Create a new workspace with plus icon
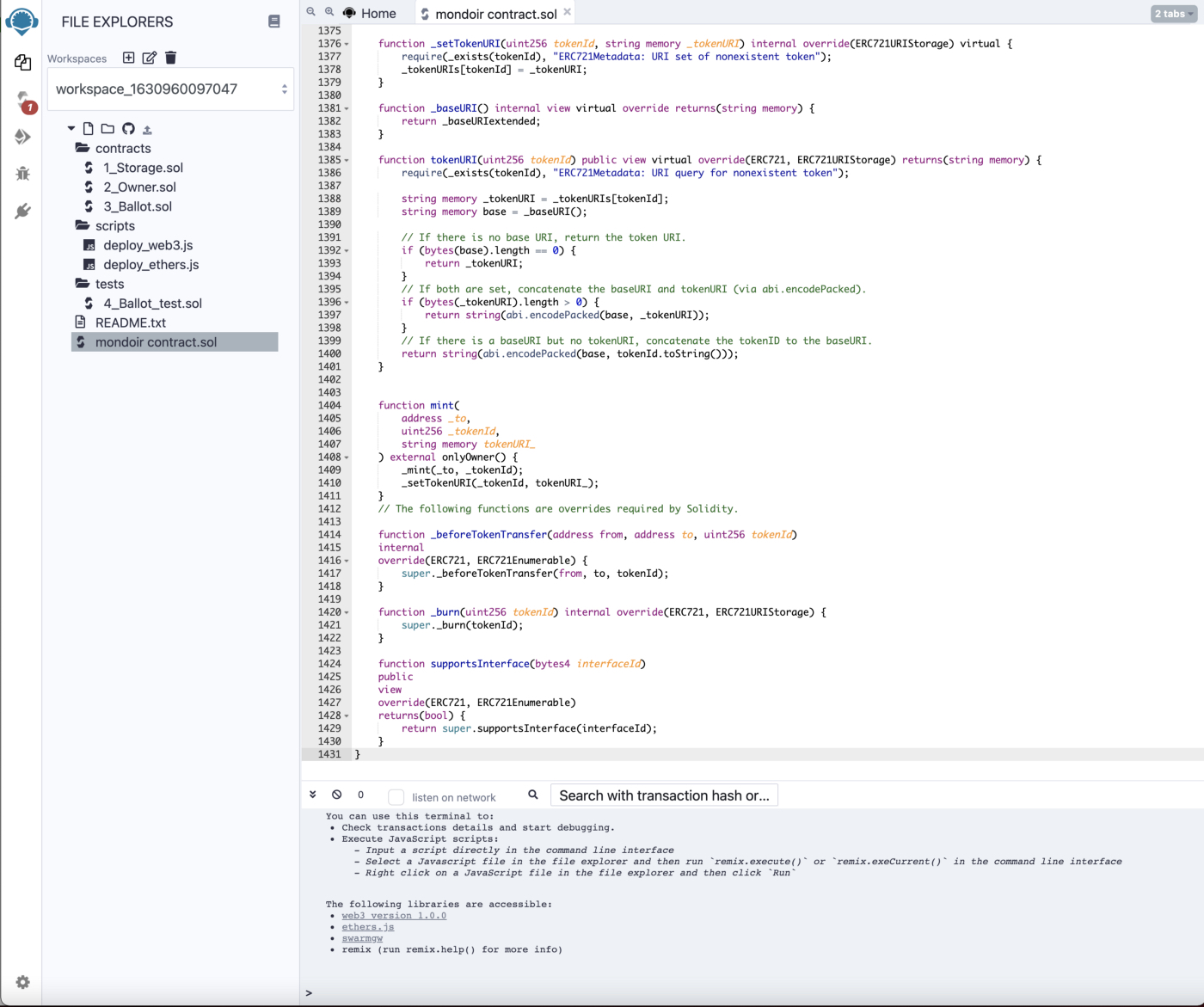This screenshot has width=1204, height=1007. pyautogui.click(x=128, y=58)
